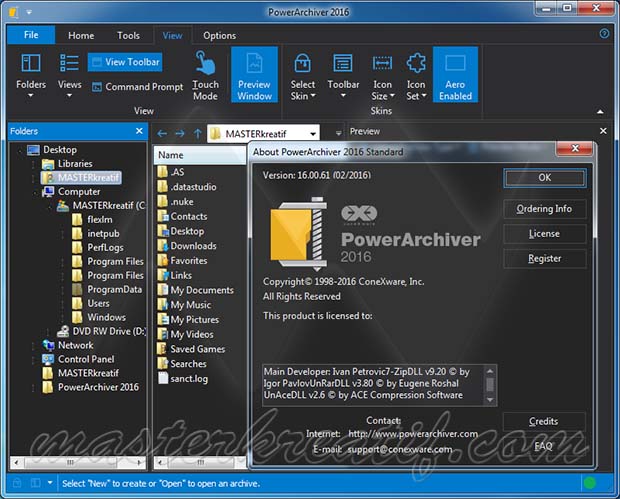Open the Credits button
Viewport: 620px width, 499px height.
(544, 422)
